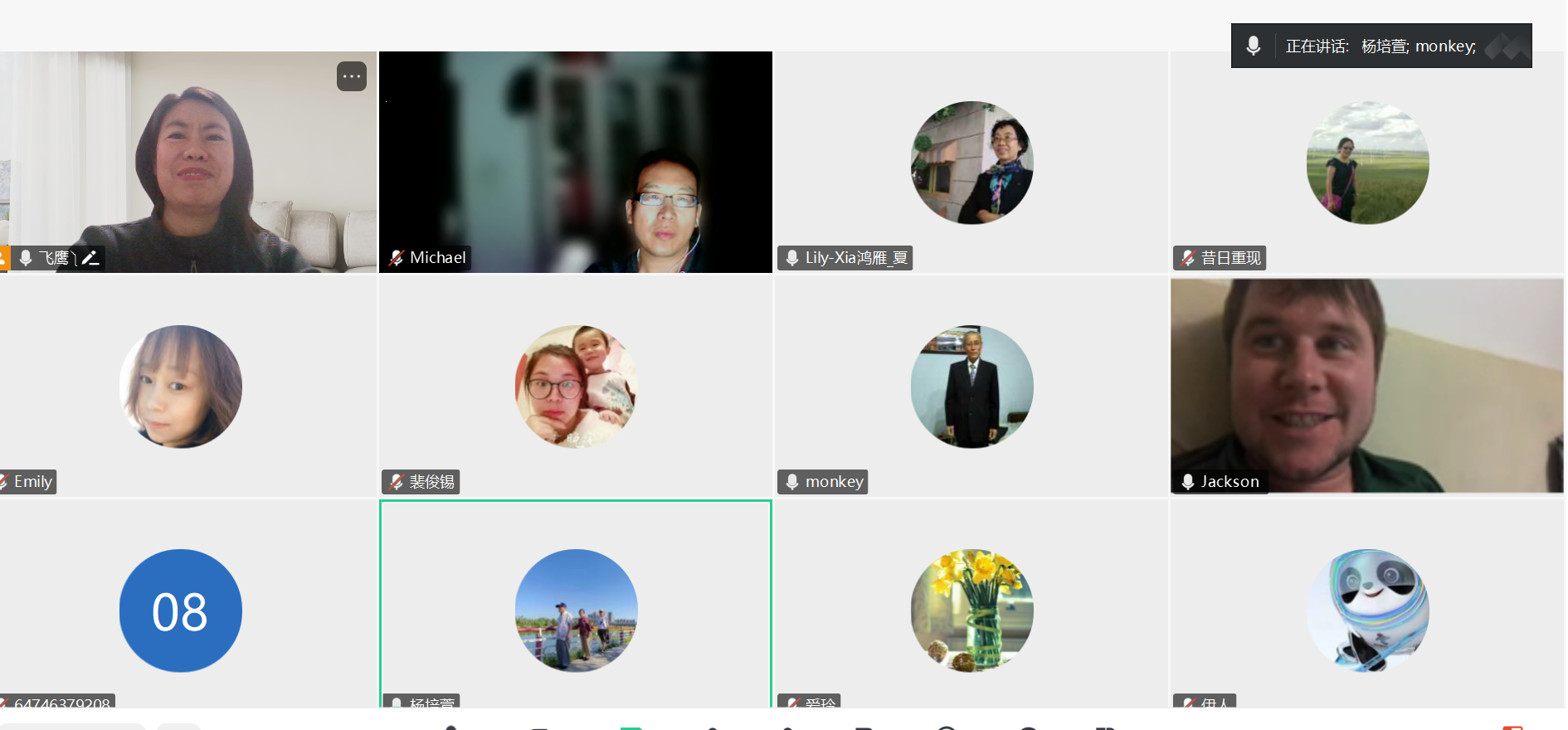
Task: Open the three-dot menu on 飞鹰's video
Action: click(x=352, y=76)
